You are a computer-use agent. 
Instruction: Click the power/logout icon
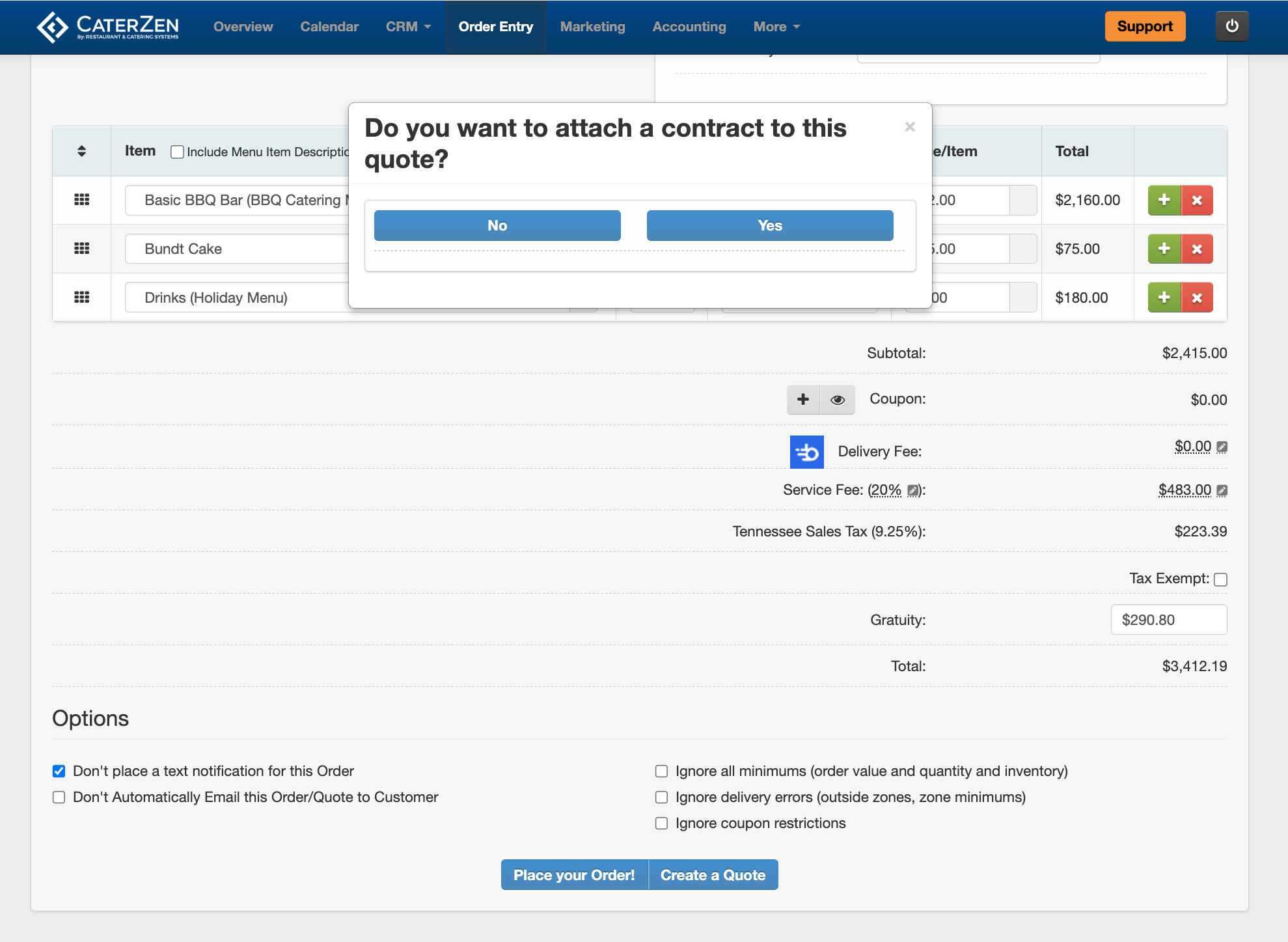[1231, 27]
